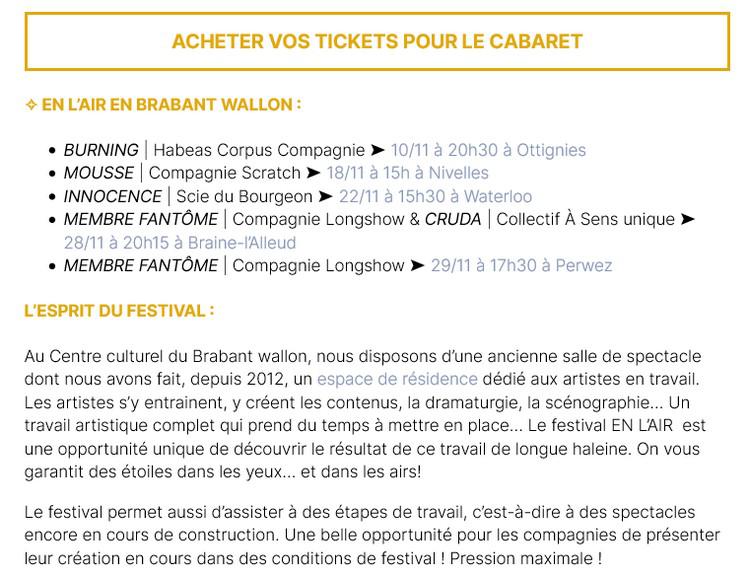Click the EN L'AIR EN BRABANT WALLON heading

[170, 105]
